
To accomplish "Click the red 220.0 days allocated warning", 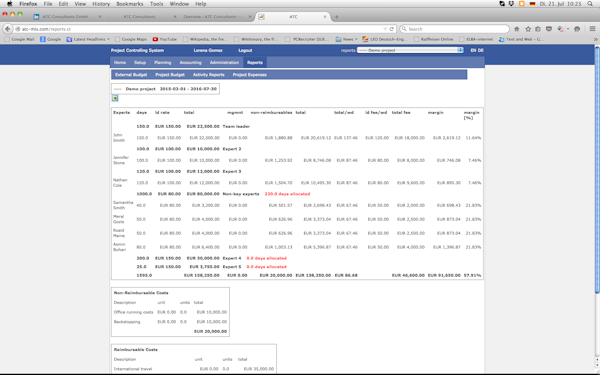I will (287, 194).
